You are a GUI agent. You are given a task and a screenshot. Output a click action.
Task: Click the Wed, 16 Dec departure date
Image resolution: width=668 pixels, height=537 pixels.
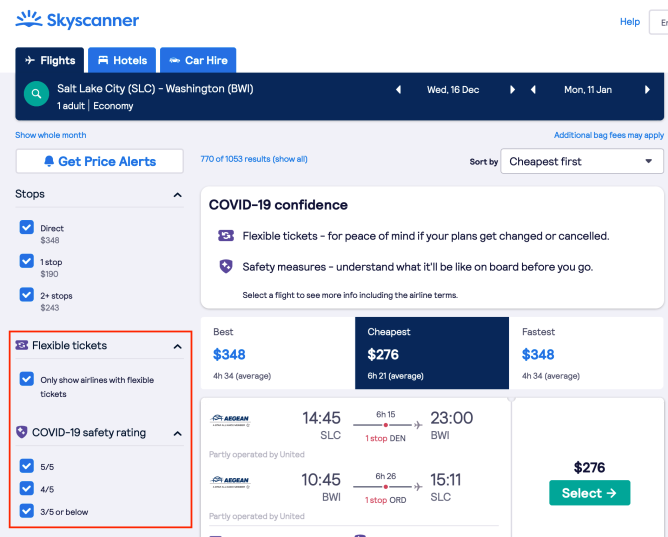[453, 90]
